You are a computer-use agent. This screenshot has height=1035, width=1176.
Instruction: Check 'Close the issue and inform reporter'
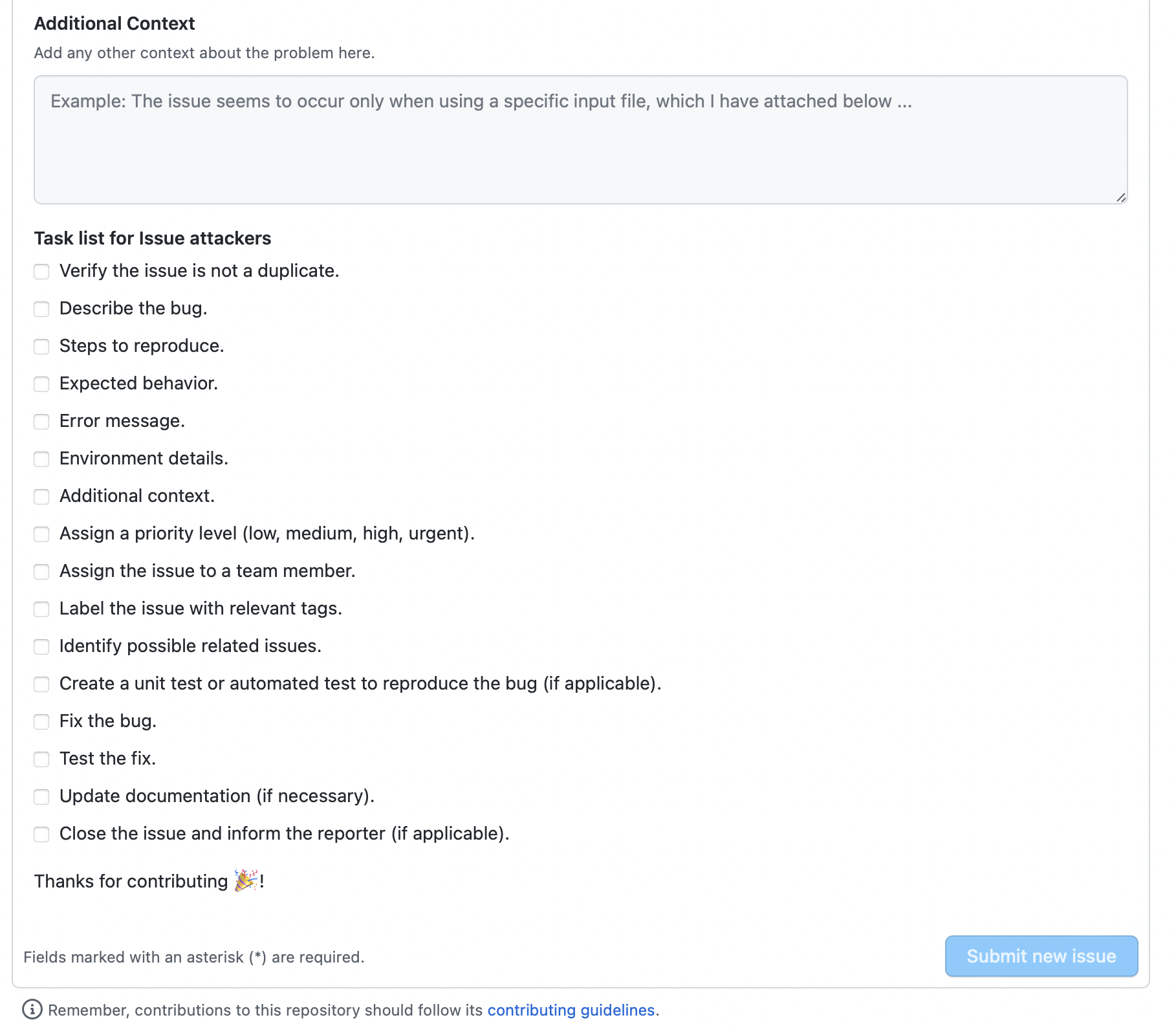click(x=41, y=834)
